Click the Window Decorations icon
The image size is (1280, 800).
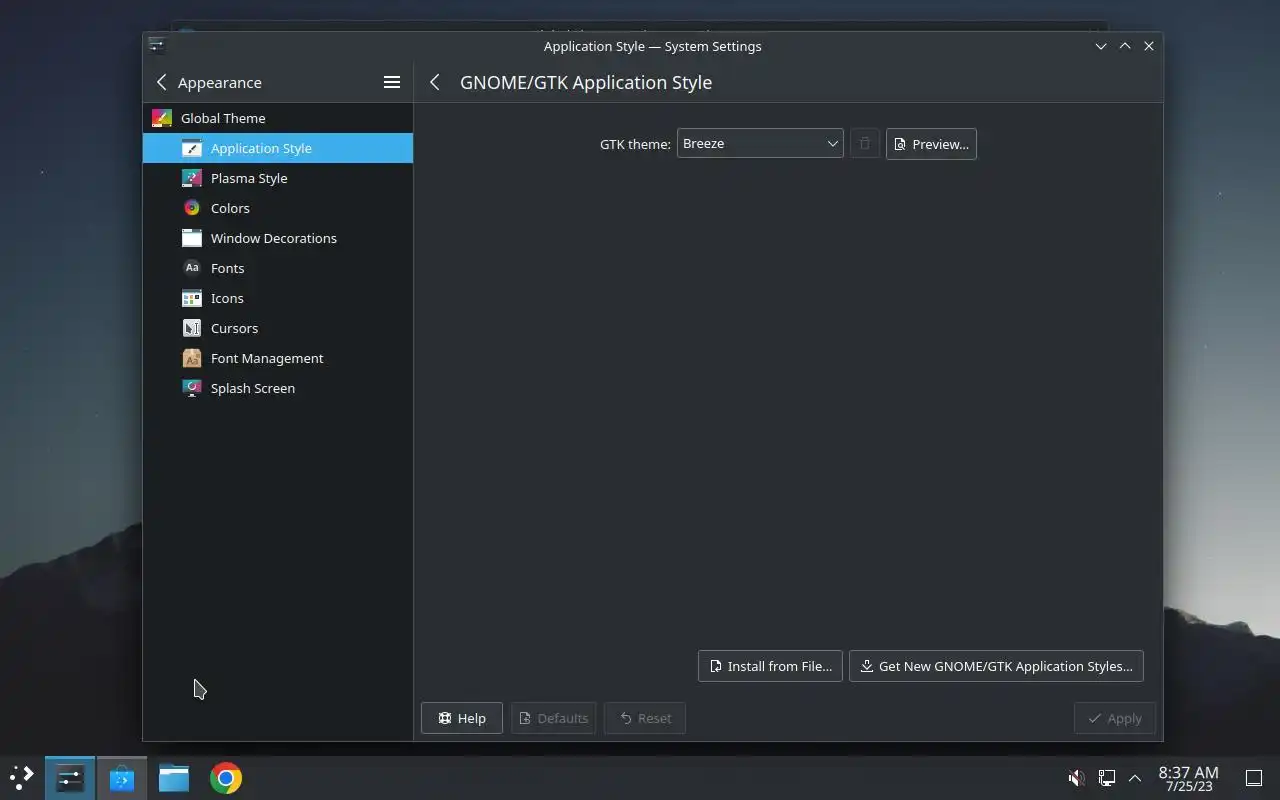tap(192, 238)
